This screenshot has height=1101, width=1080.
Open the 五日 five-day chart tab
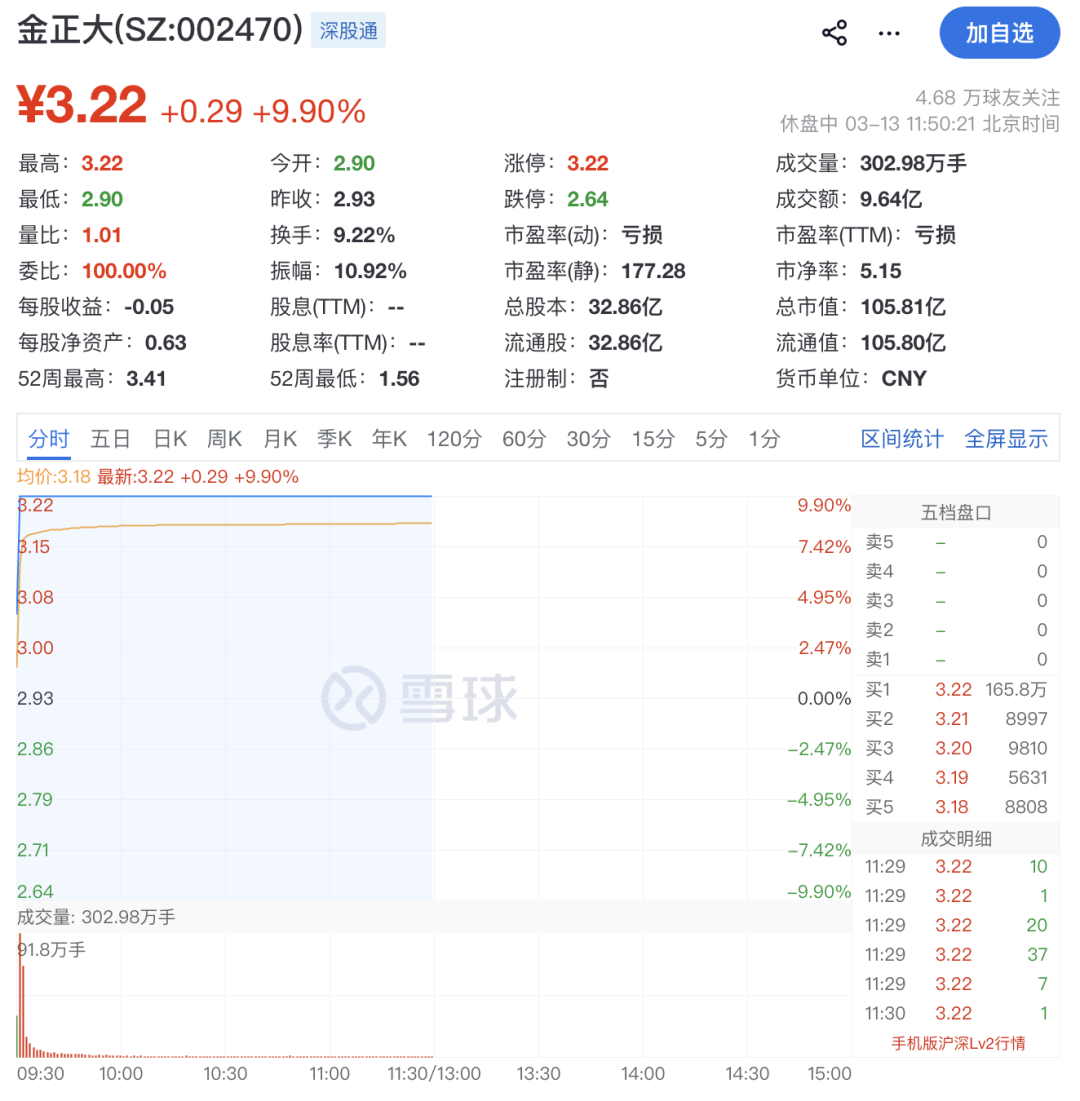[110, 438]
